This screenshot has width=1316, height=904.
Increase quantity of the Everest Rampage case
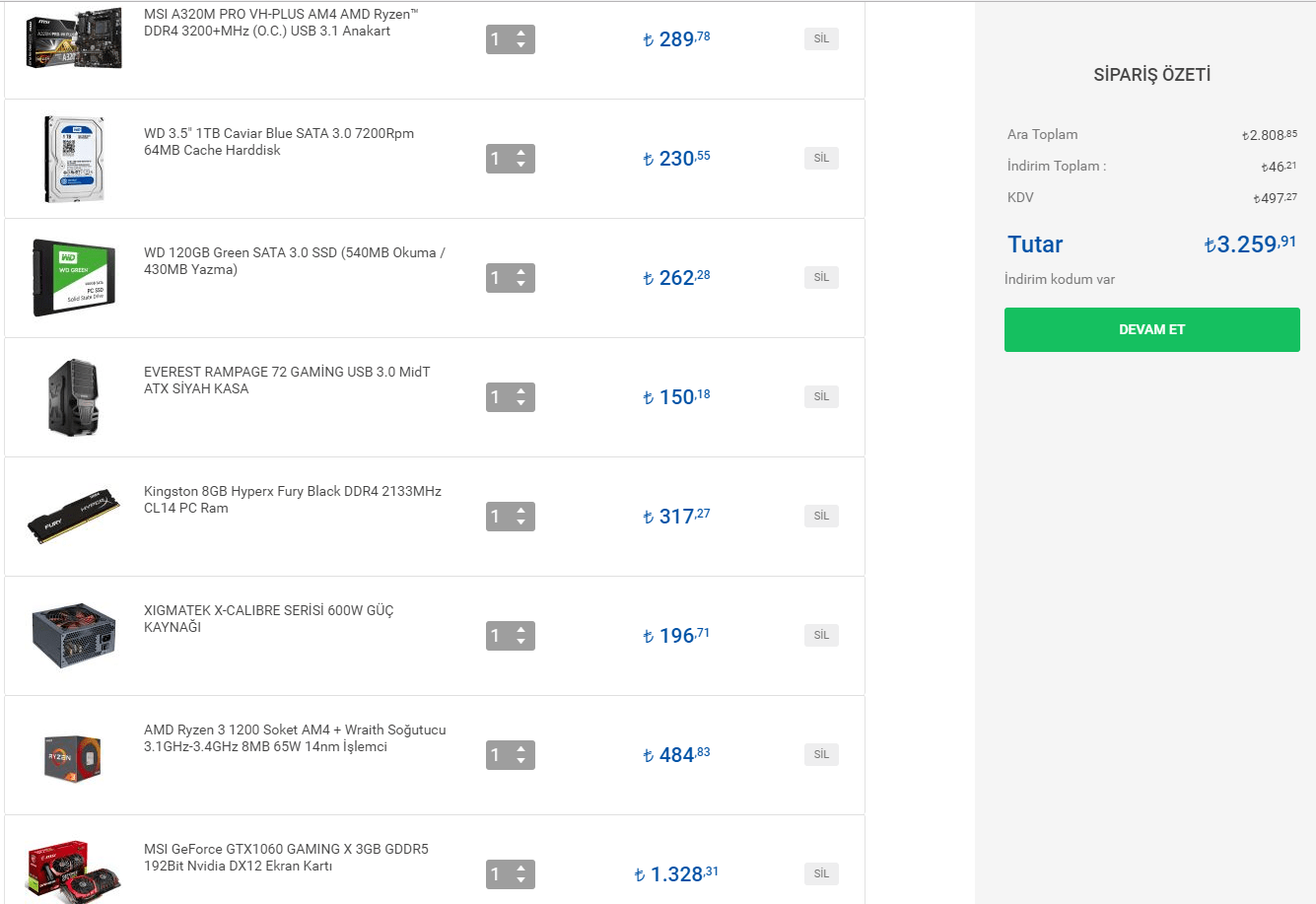click(521, 391)
